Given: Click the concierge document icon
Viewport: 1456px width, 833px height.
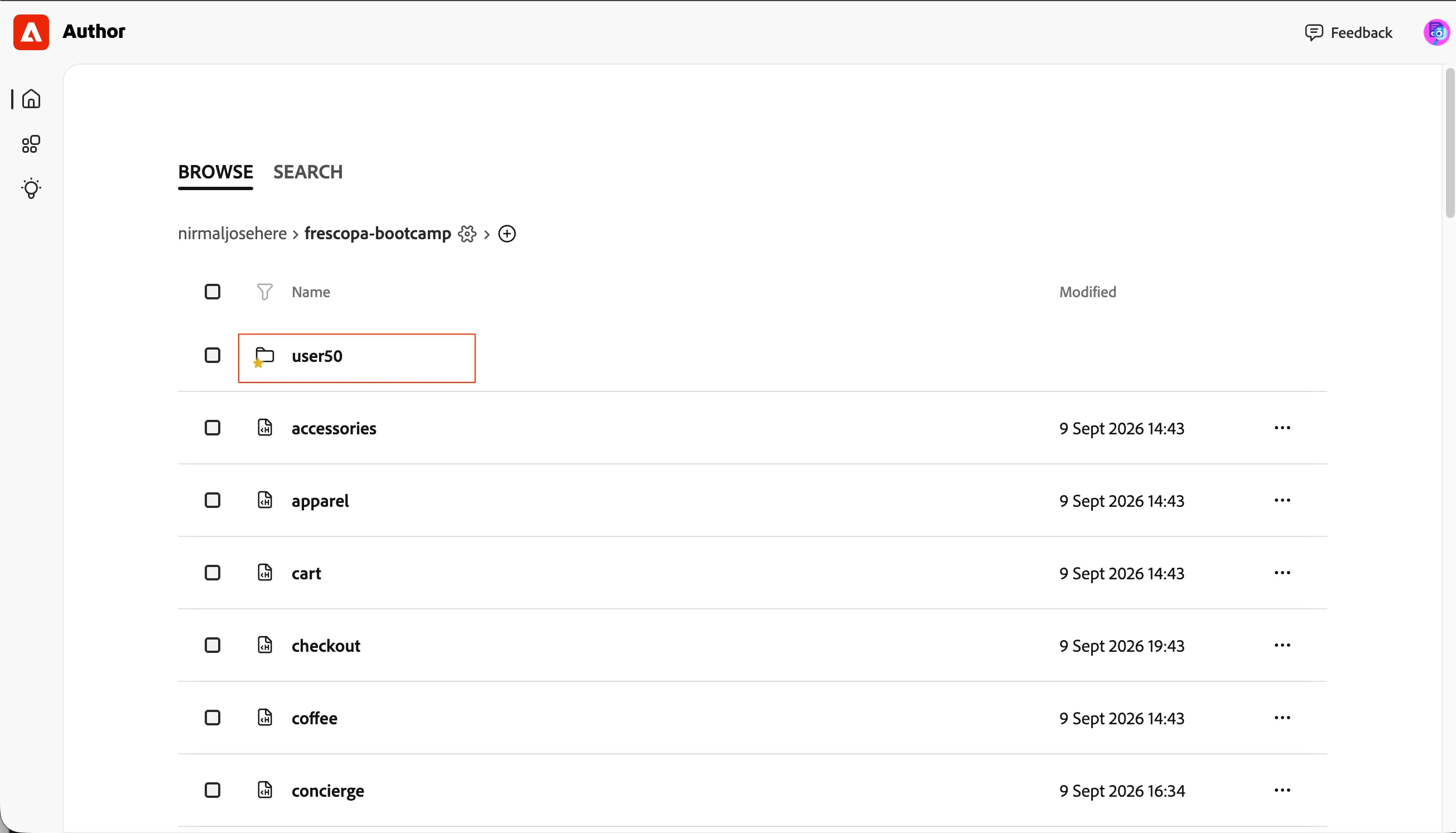Looking at the screenshot, I should click(264, 790).
